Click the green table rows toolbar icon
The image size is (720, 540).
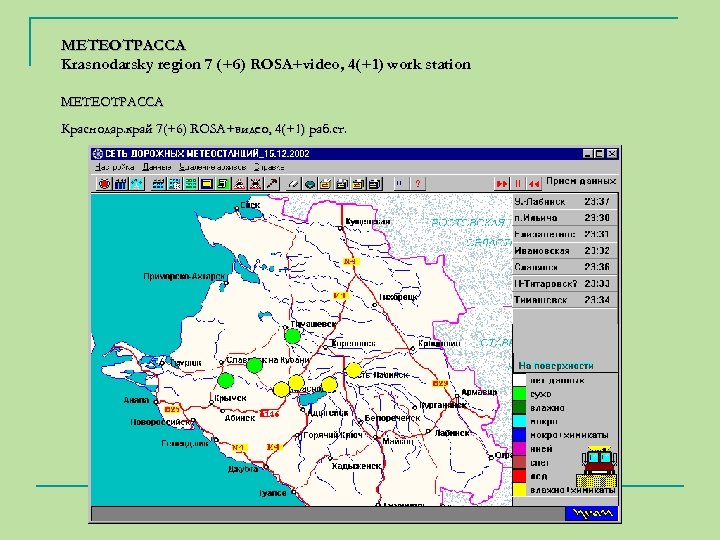[191, 184]
